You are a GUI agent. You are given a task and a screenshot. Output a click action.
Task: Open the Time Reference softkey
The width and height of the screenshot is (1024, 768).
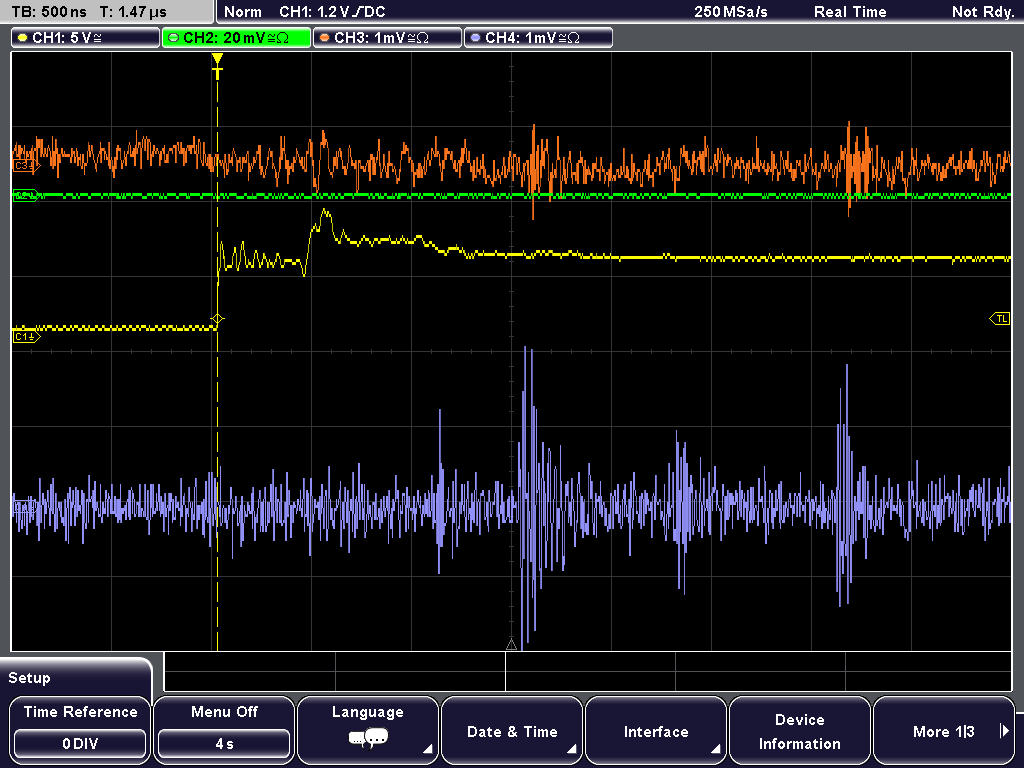[x=80, y=730]
